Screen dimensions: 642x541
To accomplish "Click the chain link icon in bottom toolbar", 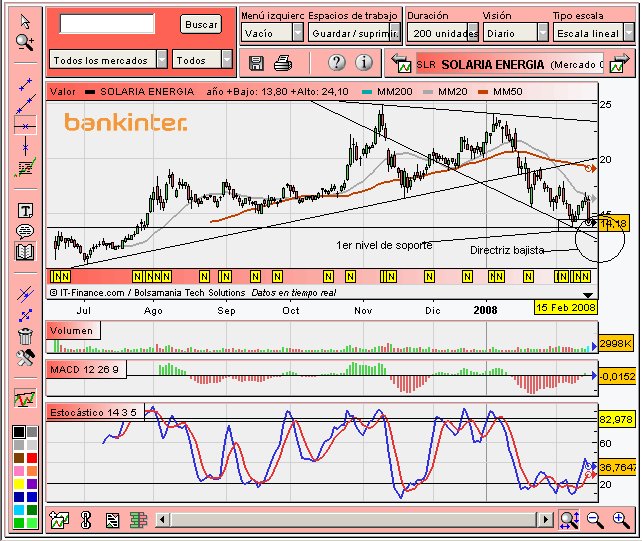I will coord(86,520).
